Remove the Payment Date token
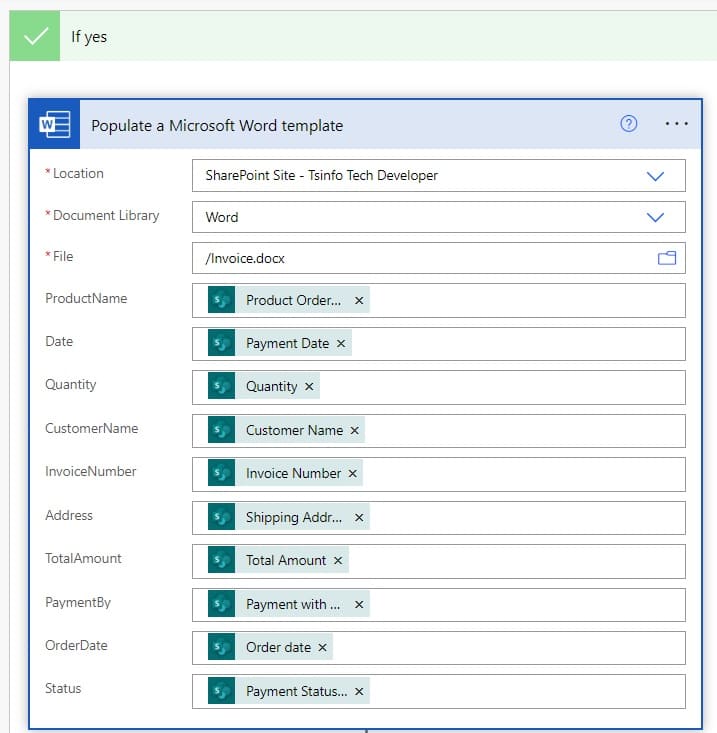 point(341,344)
